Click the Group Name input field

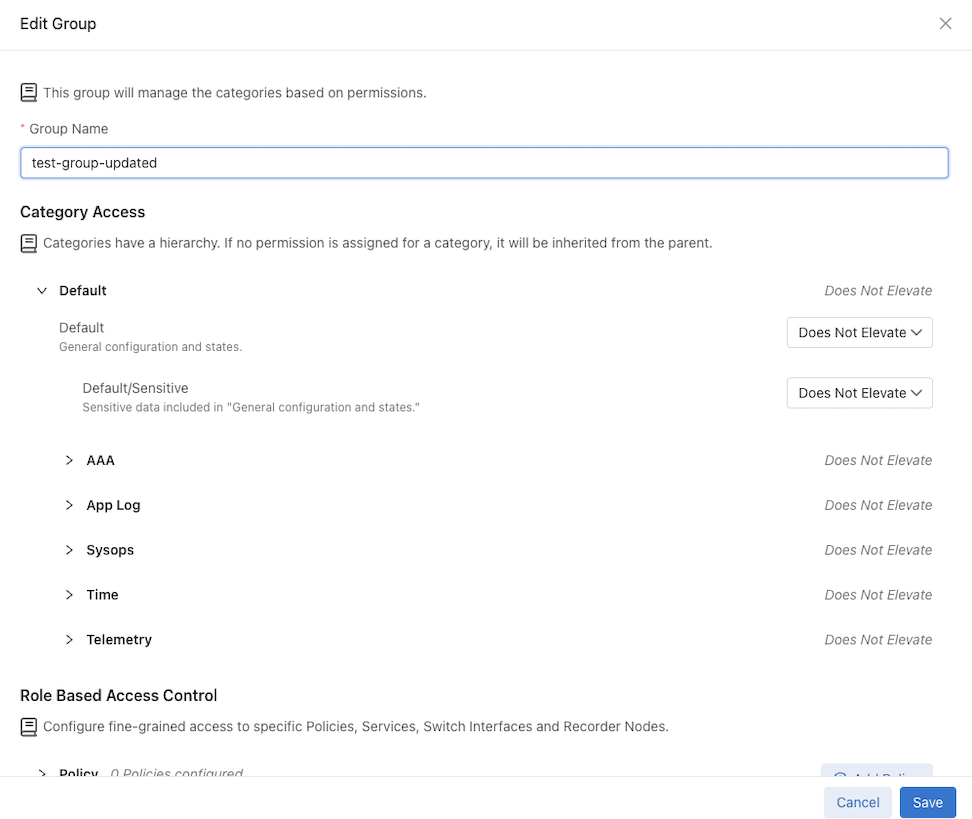click(484, 163)
